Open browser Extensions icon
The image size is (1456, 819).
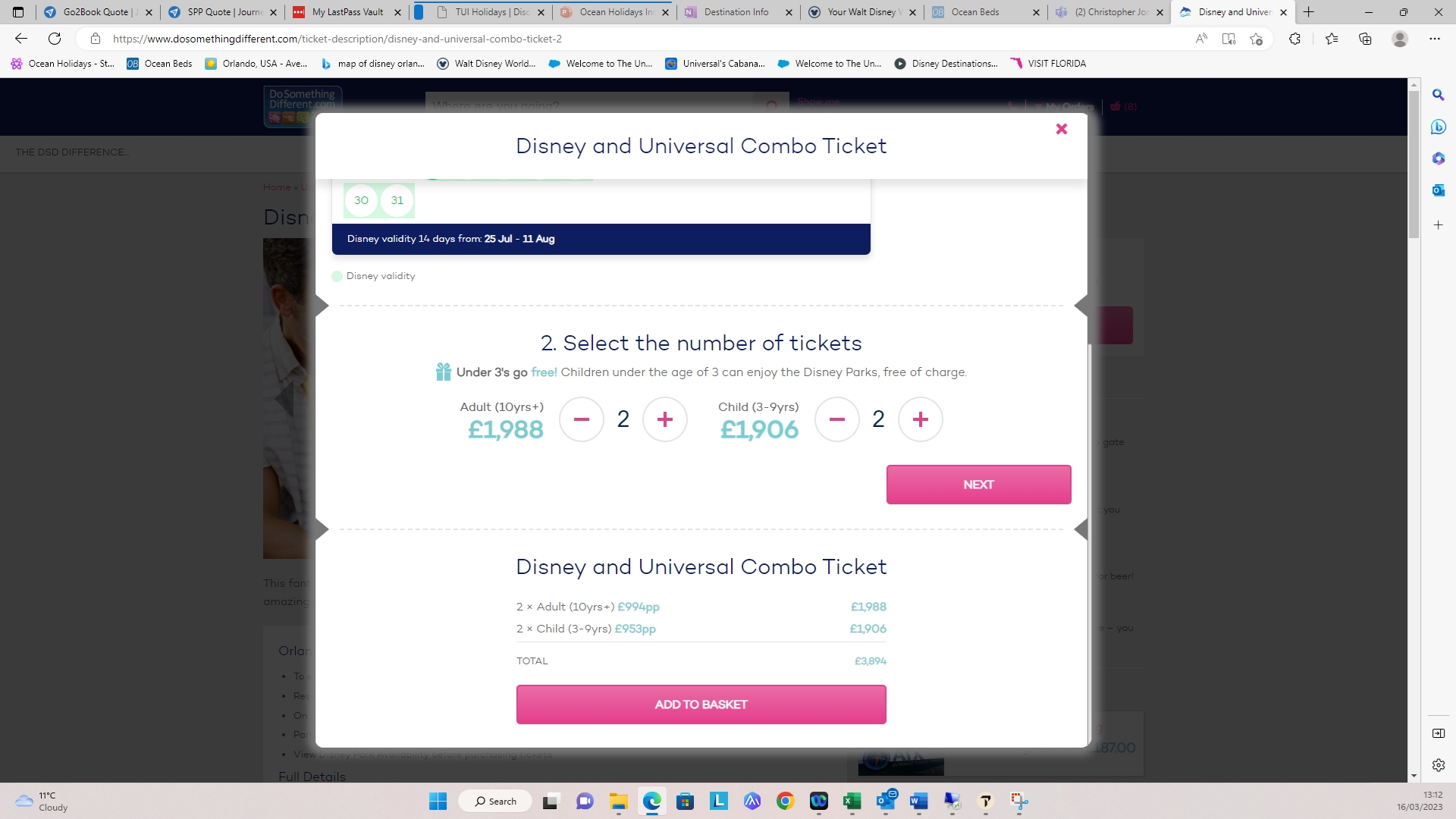1294,39
